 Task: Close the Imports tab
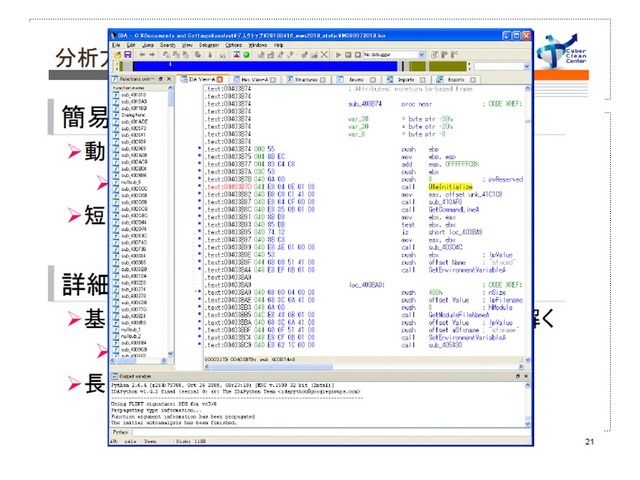point(422,80)
